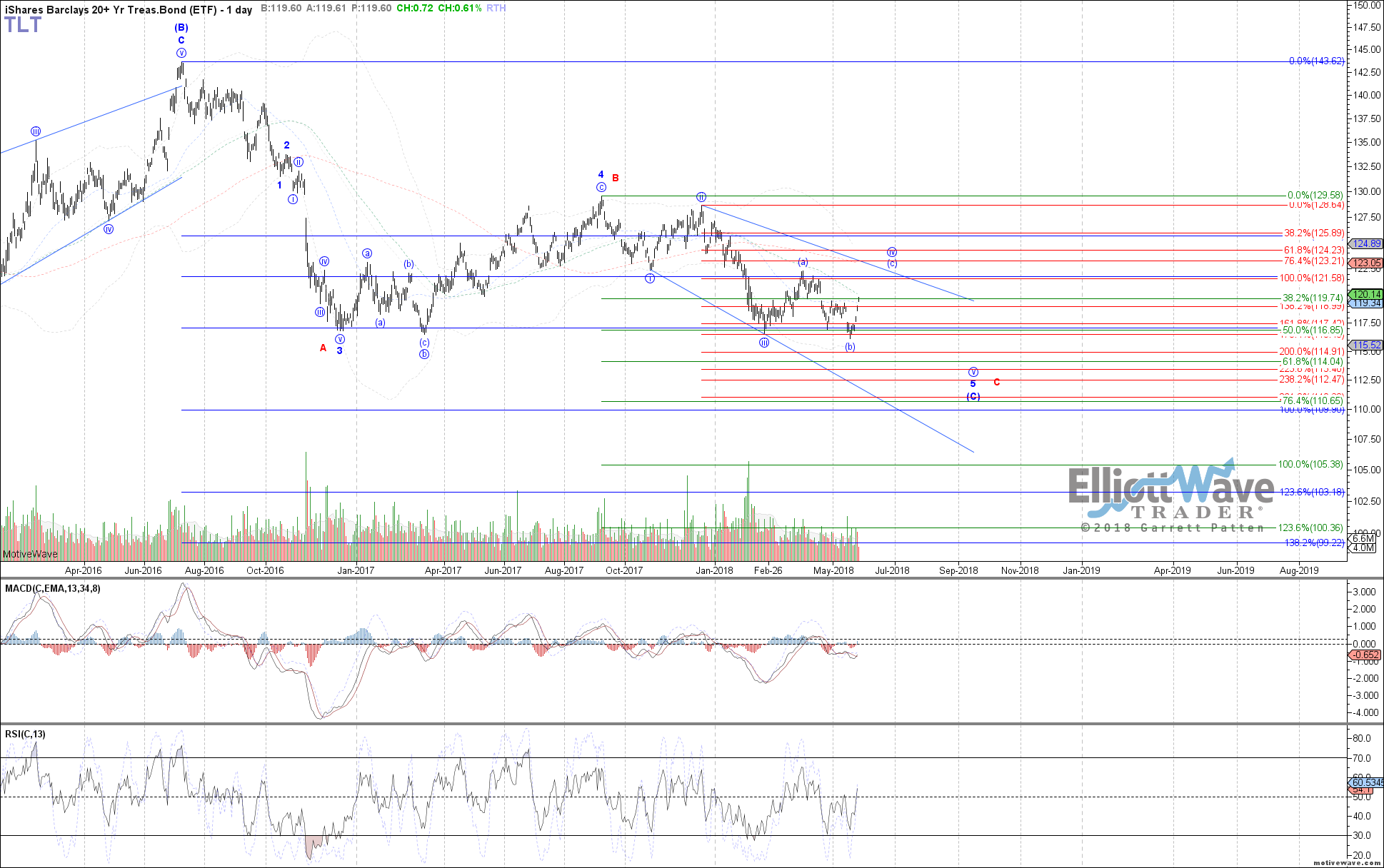Select the blue 1 wave label

280,186
